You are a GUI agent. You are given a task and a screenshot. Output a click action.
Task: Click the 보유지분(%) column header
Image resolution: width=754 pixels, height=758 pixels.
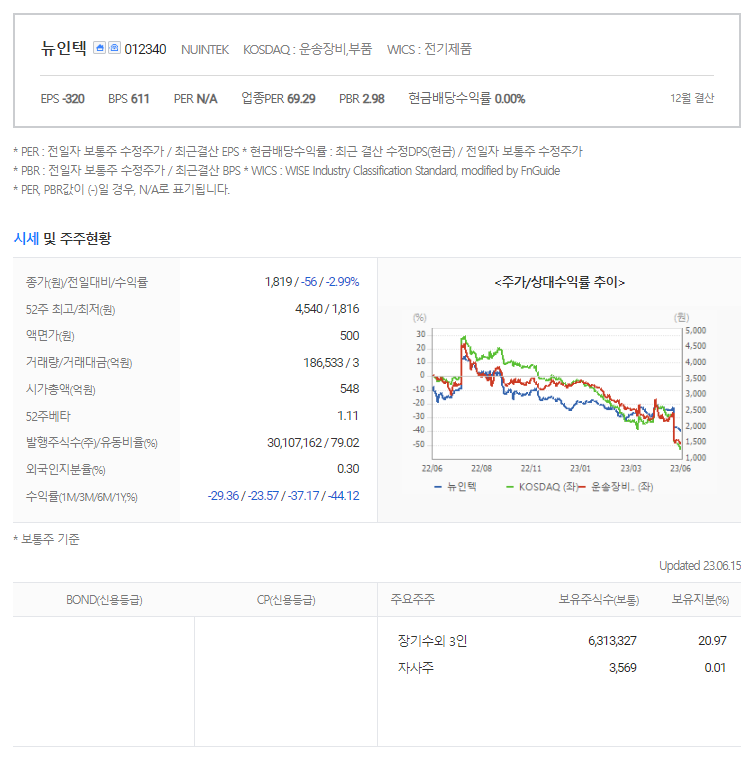tap(700, 600)
